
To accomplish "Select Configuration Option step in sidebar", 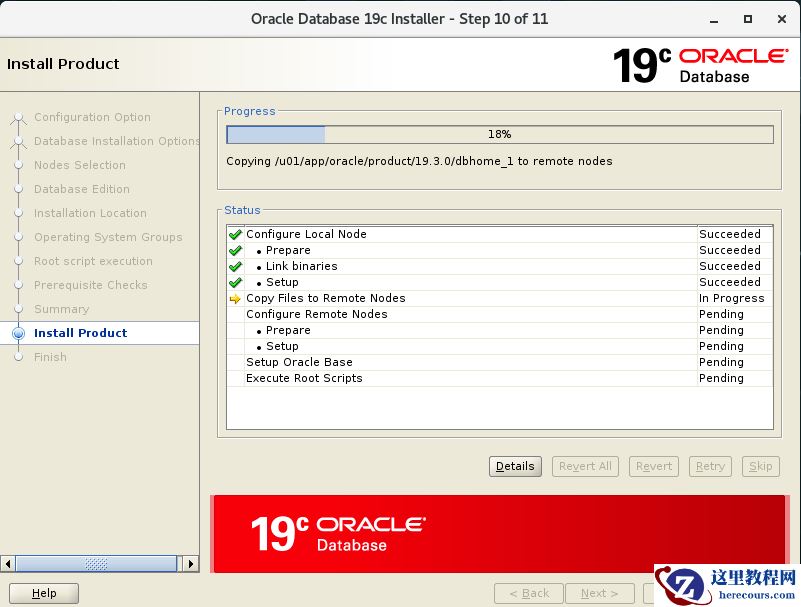I will (92, 117).
